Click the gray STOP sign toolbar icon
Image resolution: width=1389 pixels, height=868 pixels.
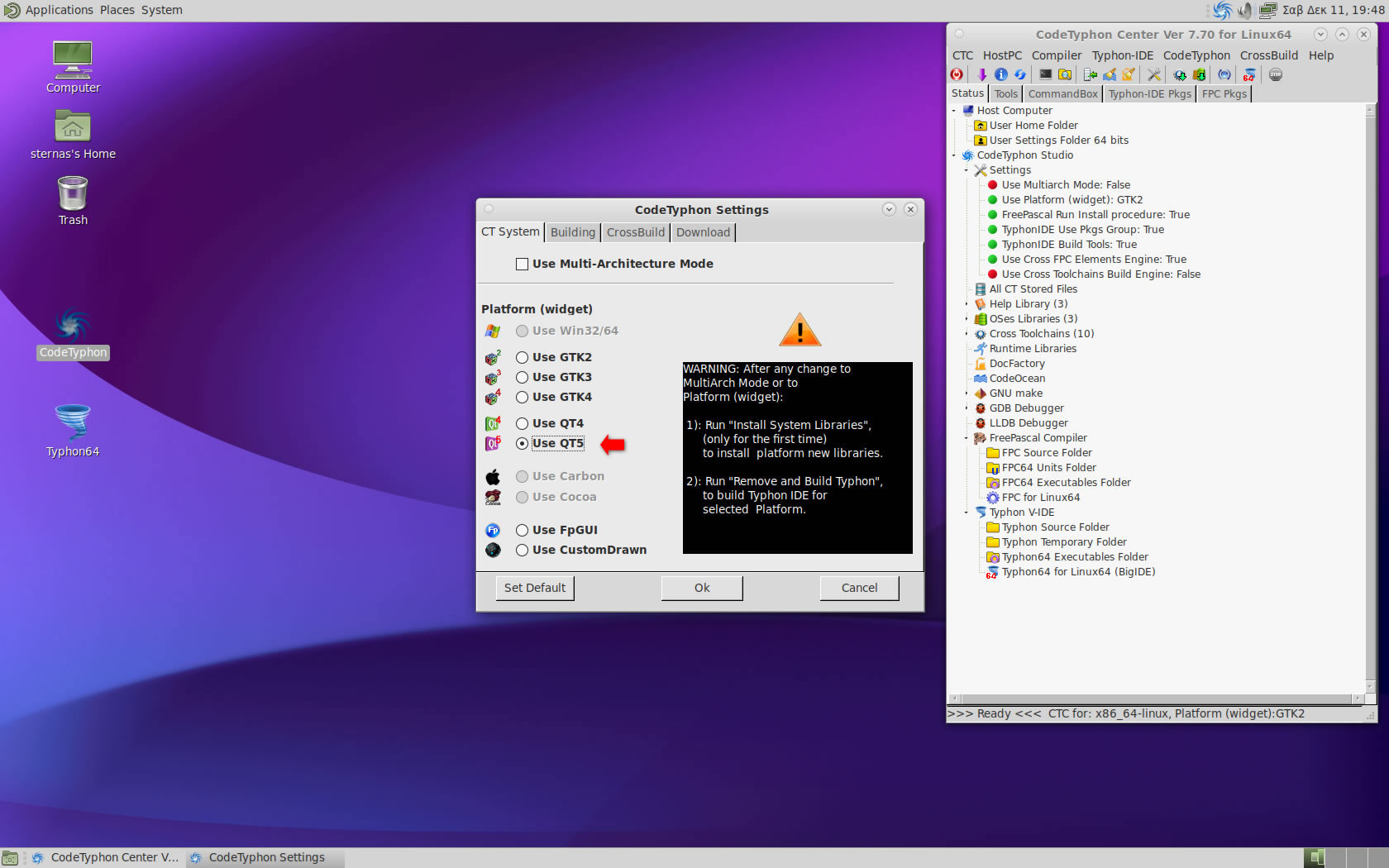click(1276, 74)
